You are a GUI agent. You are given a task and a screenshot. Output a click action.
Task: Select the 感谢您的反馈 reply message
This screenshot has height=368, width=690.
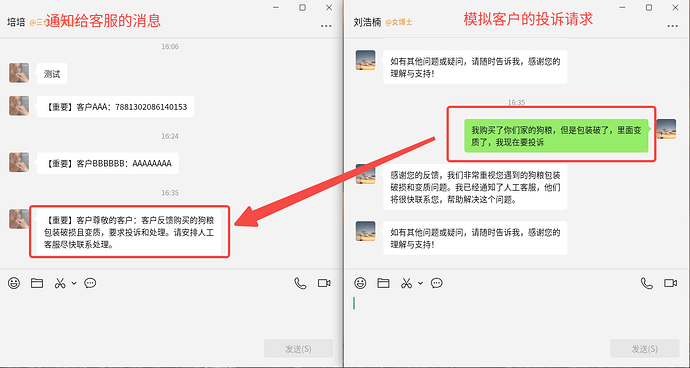click(475, 187)
